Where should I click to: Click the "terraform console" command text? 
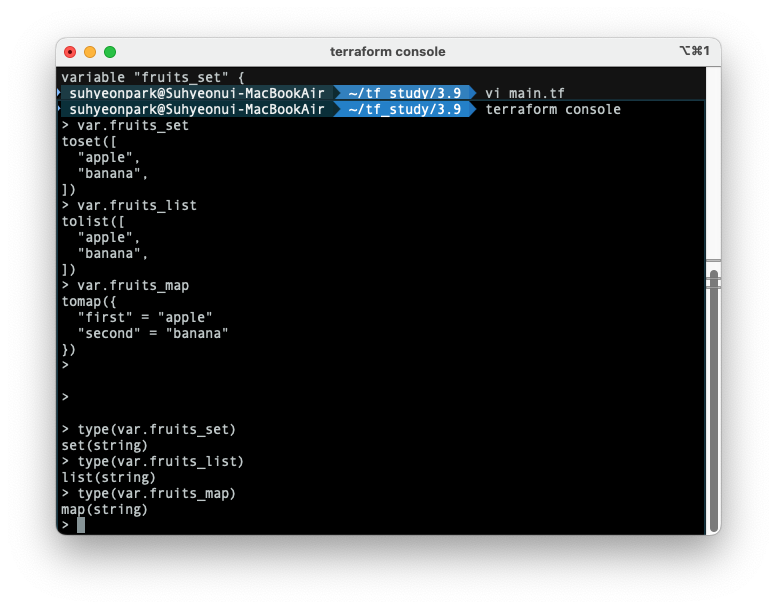tap(553, 110)
